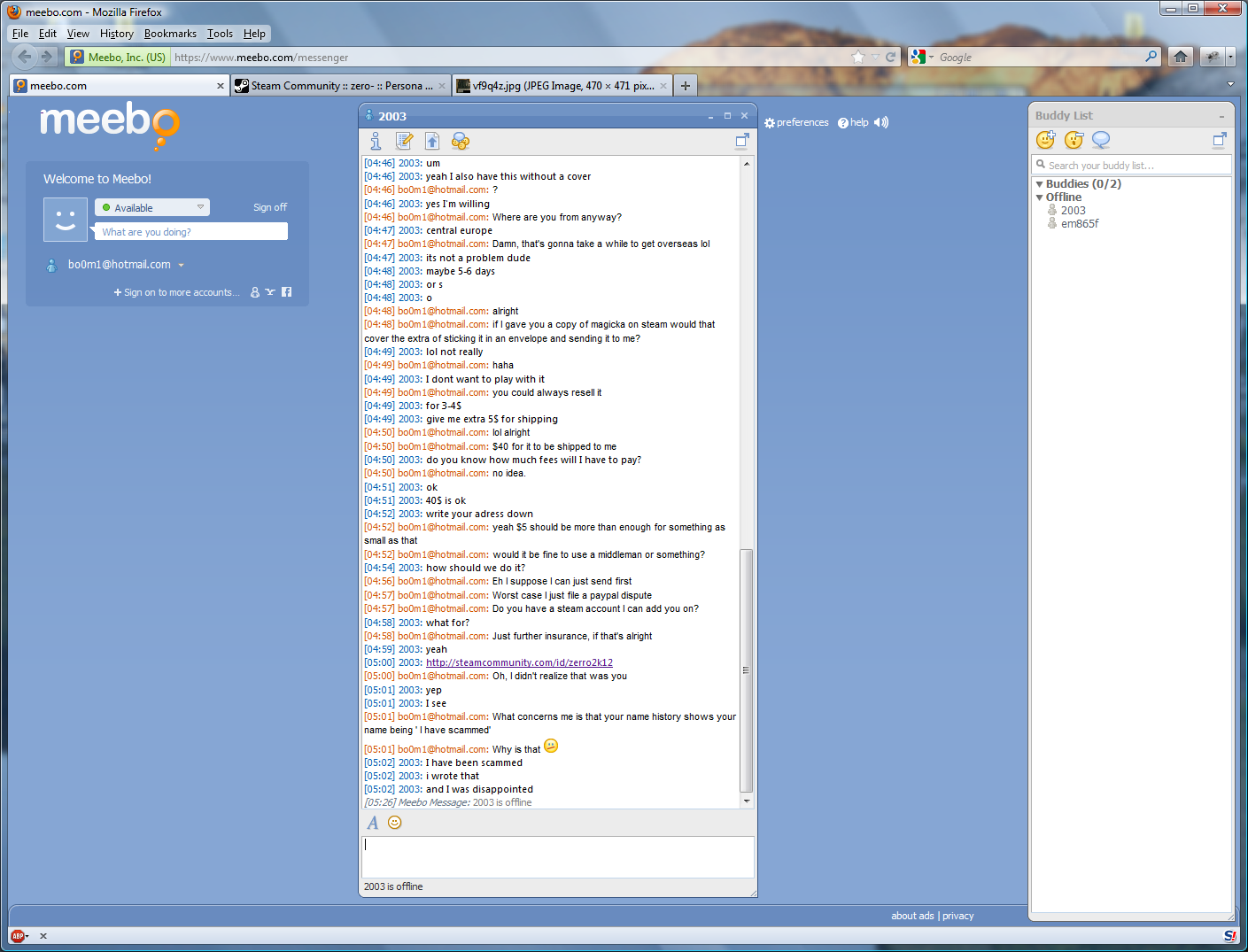Image resolution: width=1248 pixels, height=952 pixels.
Task: Click the browser forward arrow button
Action: pyautogui.click(x=48, y=57)
